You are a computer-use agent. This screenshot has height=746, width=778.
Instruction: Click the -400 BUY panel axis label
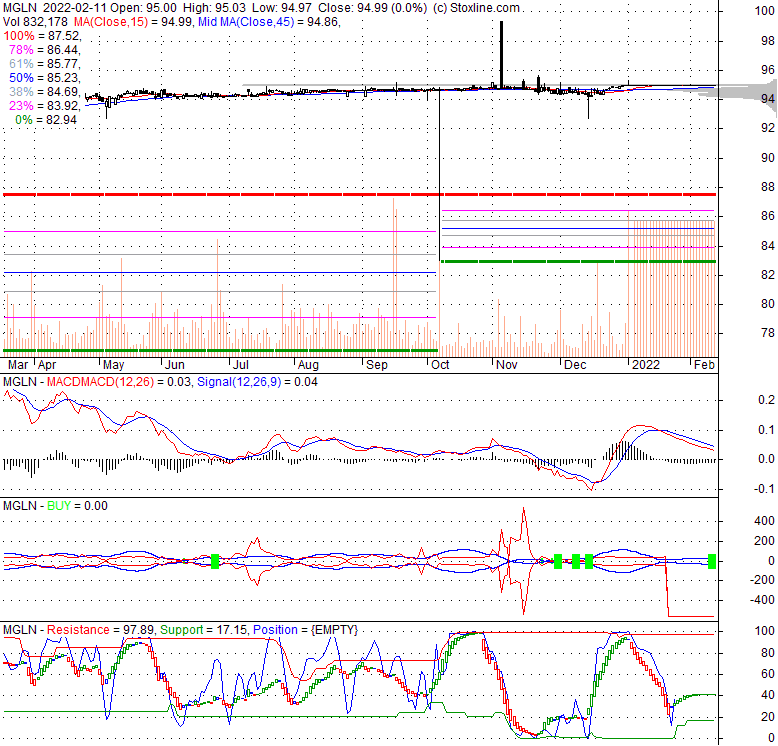click(762, 600)
